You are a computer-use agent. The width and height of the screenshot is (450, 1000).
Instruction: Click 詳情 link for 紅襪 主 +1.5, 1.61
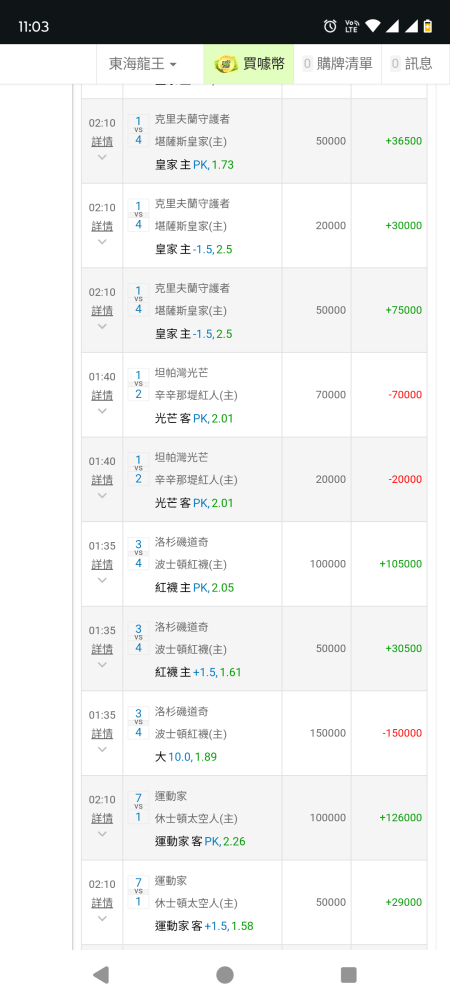[102, 649]
